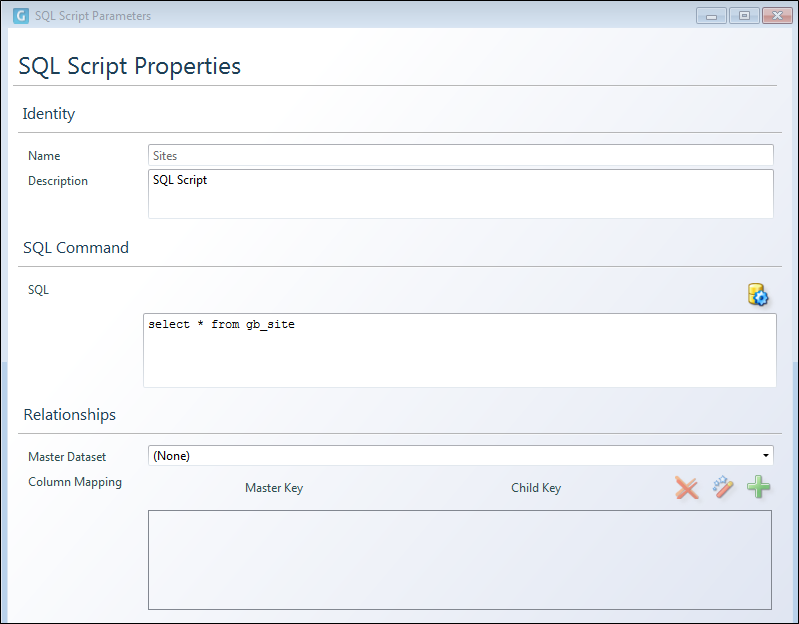This screenshot has width=799, height=624.
Task: Maximize the SQL Script Parameters window
Action: pyautogui.click(x=744, y=16)
